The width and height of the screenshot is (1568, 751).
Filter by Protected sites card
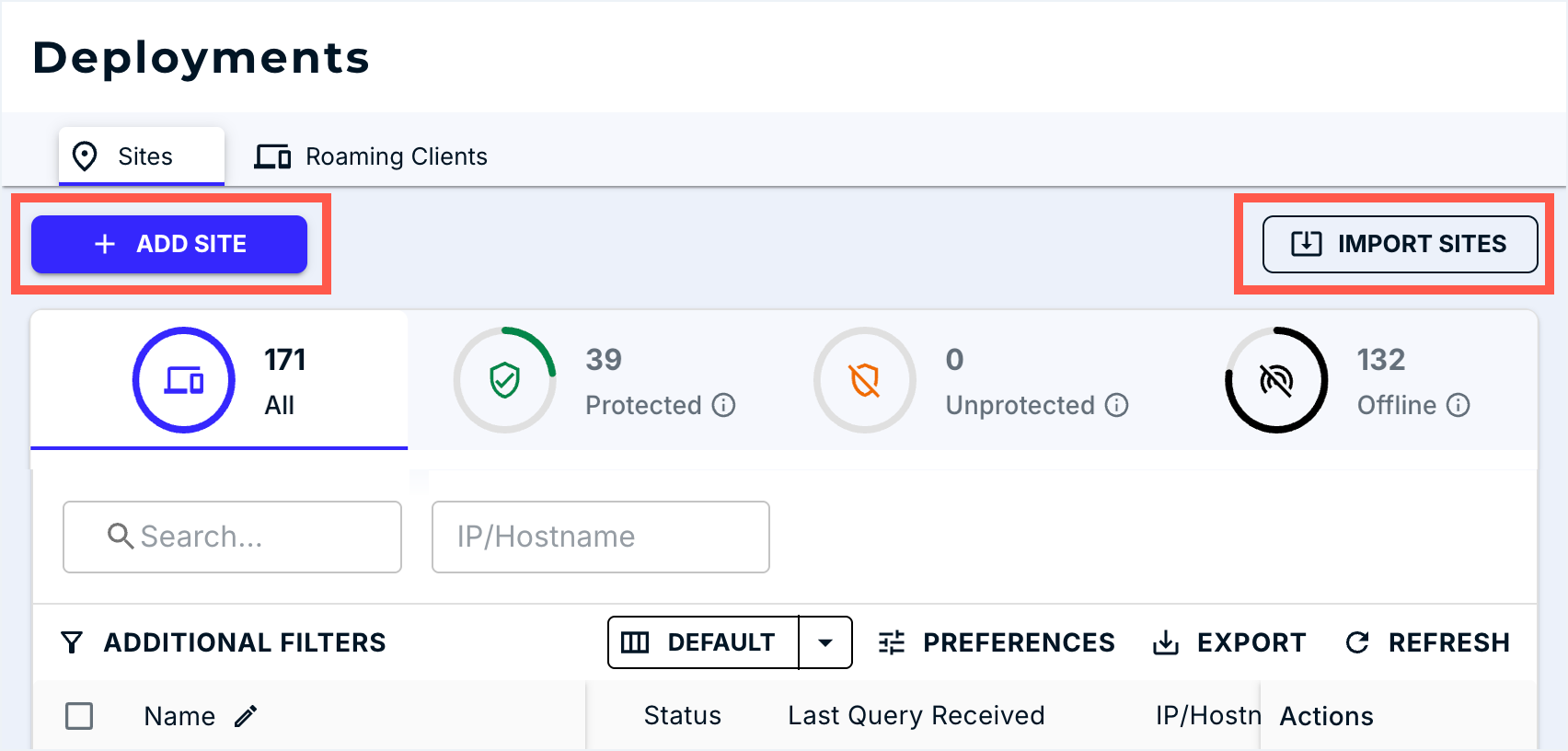[x=596, y=380]
